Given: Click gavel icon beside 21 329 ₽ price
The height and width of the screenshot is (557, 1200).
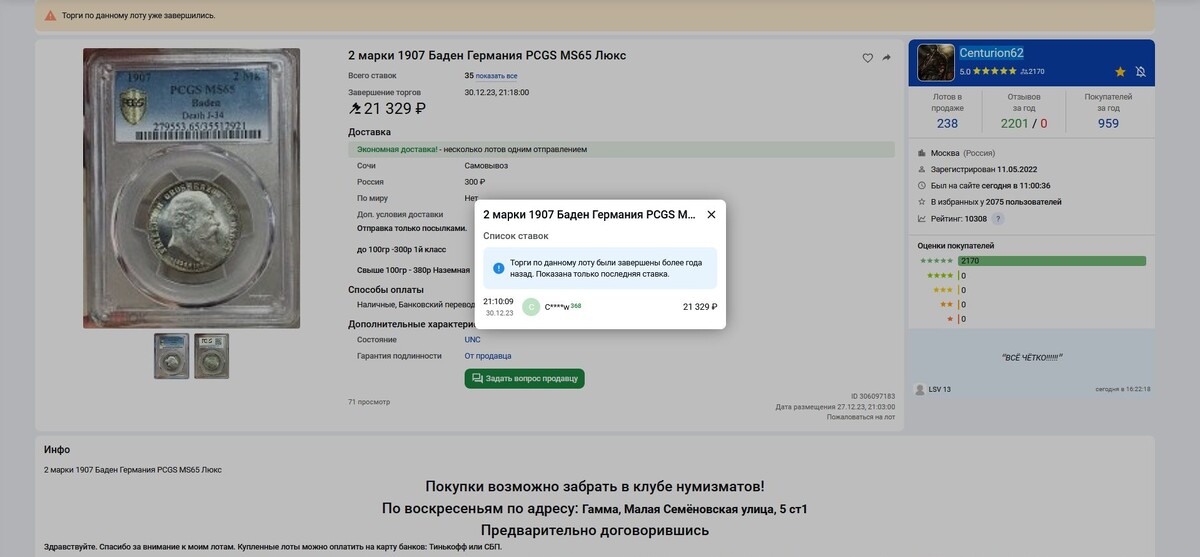Looking at the screenshot, I should pyautogui.click(x=355, y=109).
